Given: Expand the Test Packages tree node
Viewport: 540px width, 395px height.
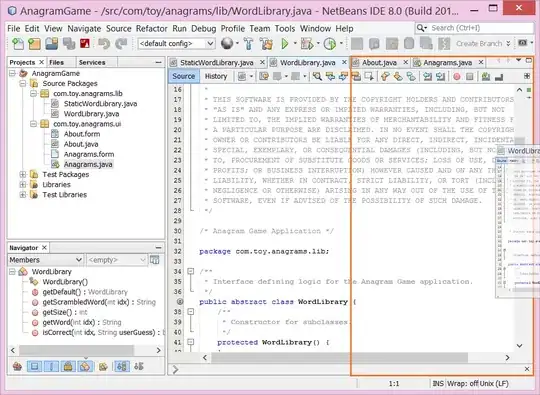Looking at the screenshot, I should coord(23,174).
